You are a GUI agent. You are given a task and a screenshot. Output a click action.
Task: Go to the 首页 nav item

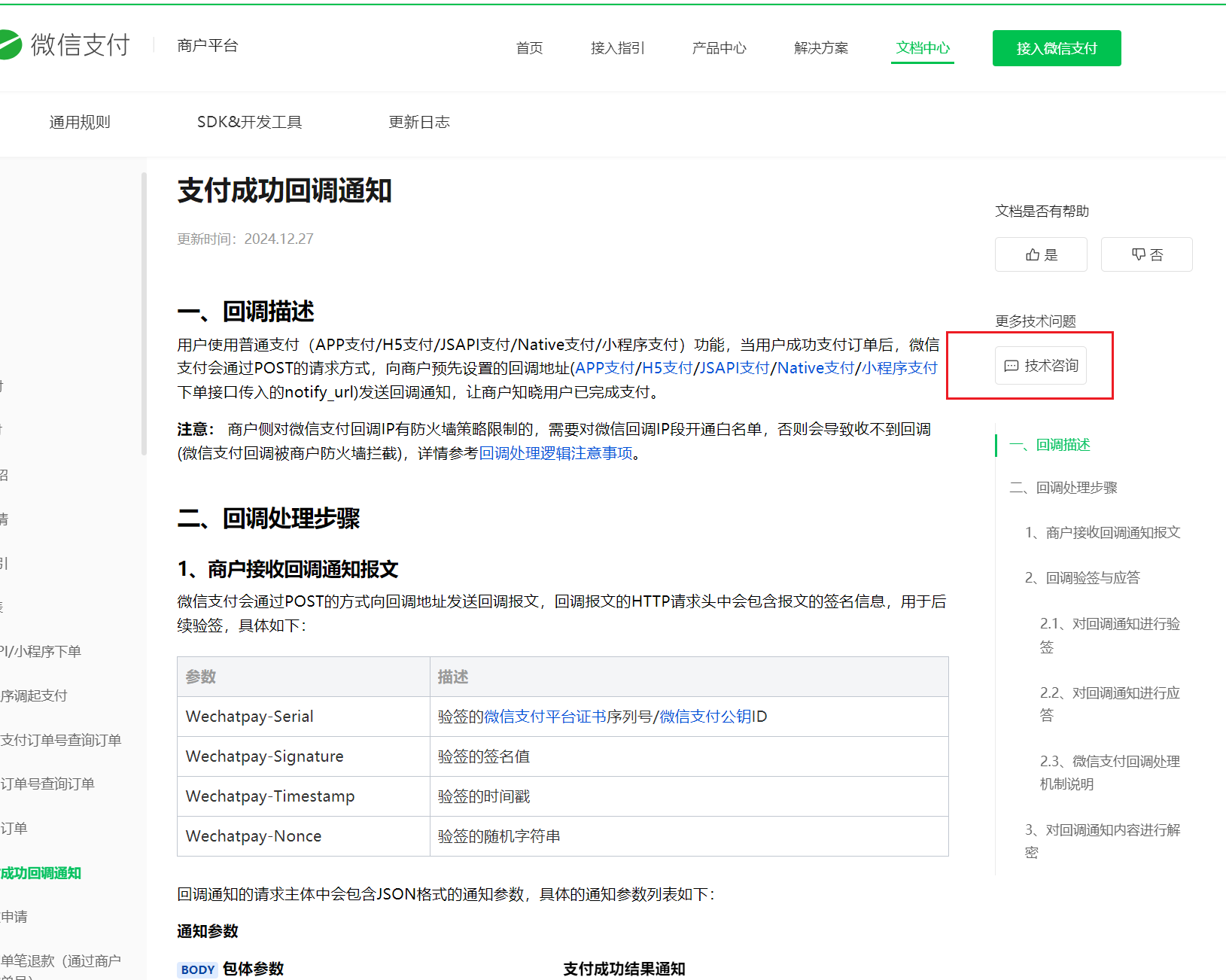pos(529,48)
